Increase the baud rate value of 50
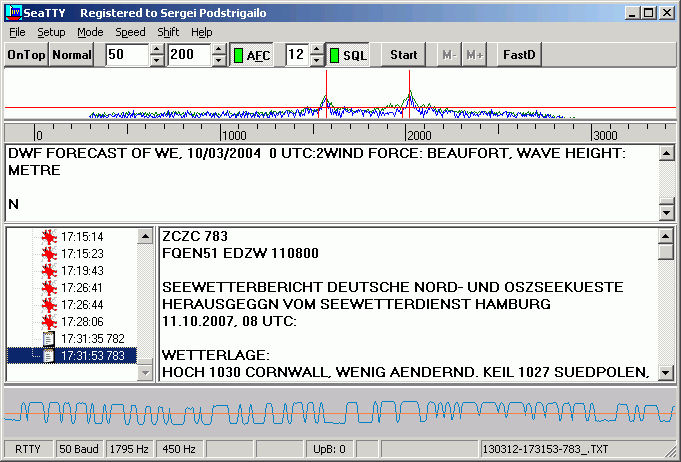 pos(156,50)
